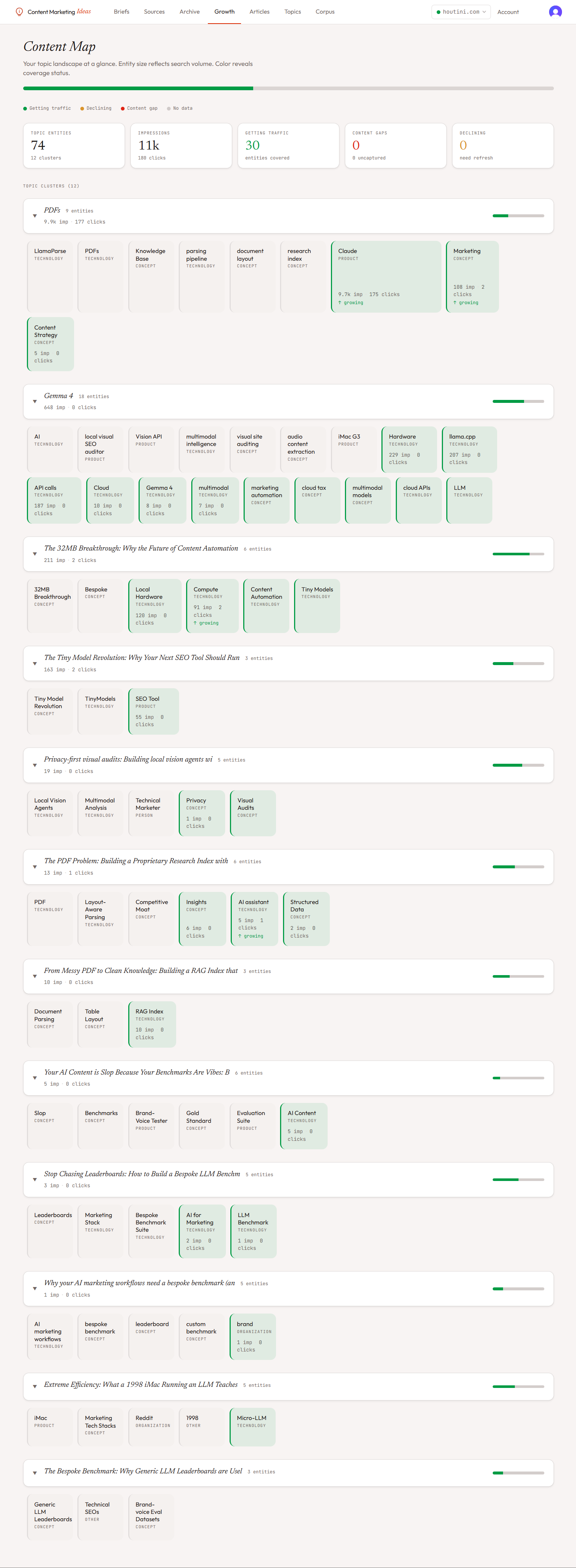Click the Content Marketing Ideas lightbulb logo
Image resolution: width=576 pixels, height=1568 pixels.
point(19,11)
